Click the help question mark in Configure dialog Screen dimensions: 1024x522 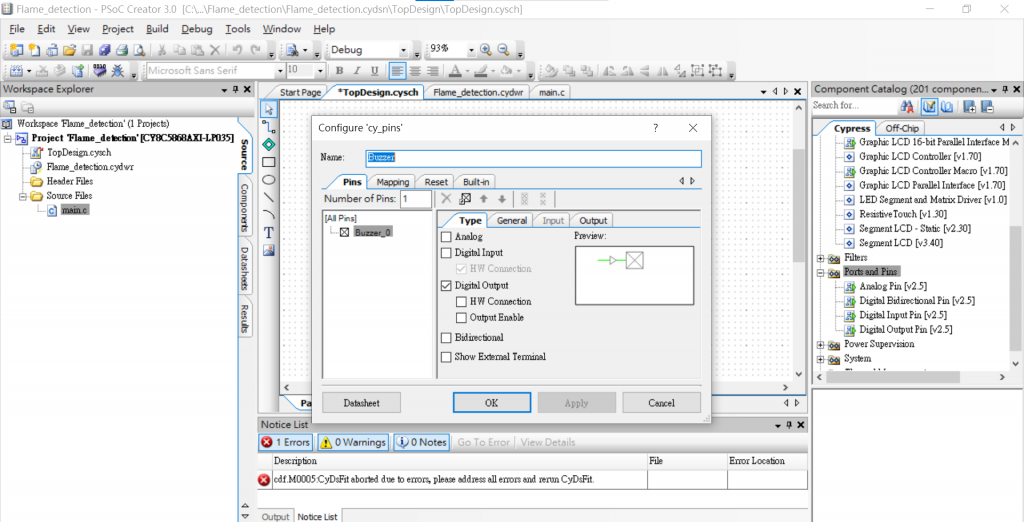coord(656,128)
